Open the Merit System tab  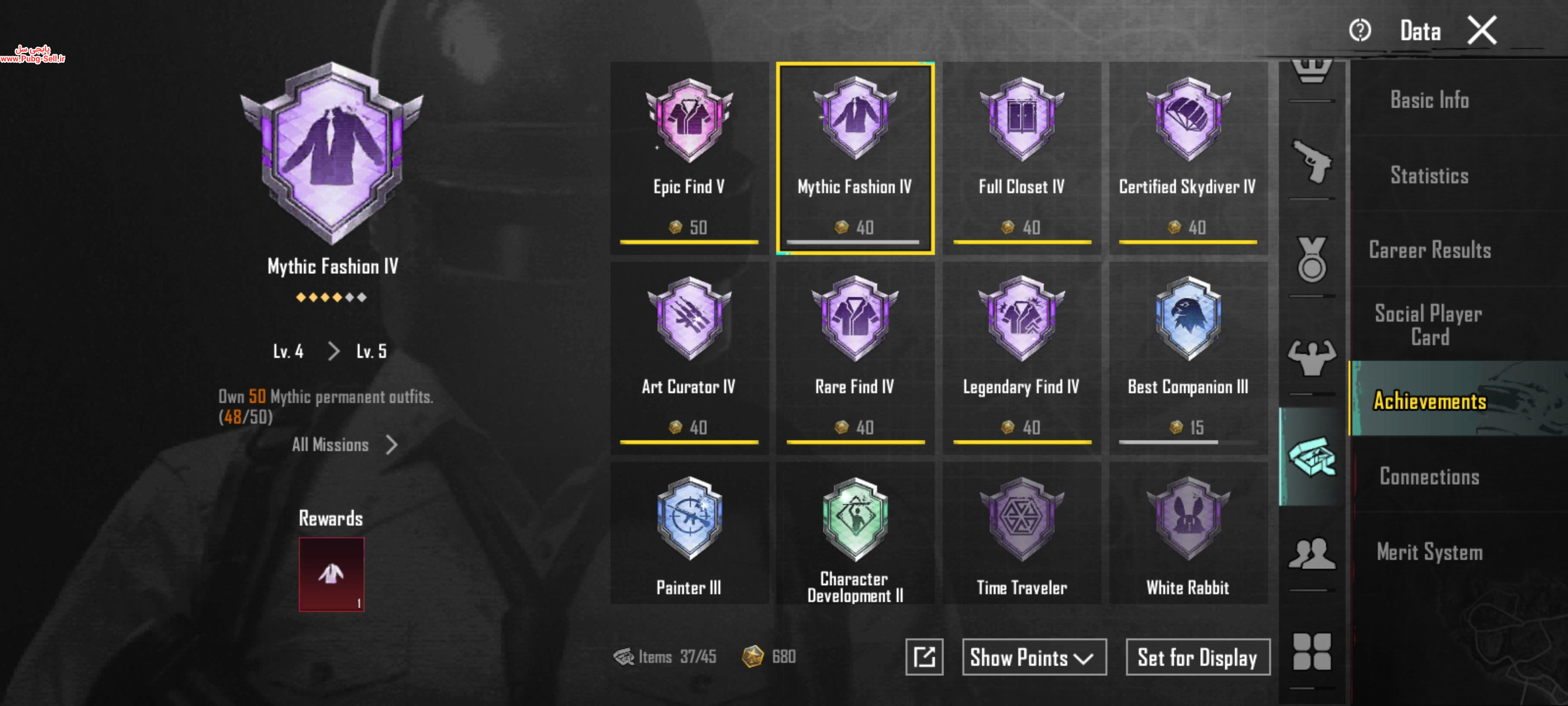coord(1429,552)
